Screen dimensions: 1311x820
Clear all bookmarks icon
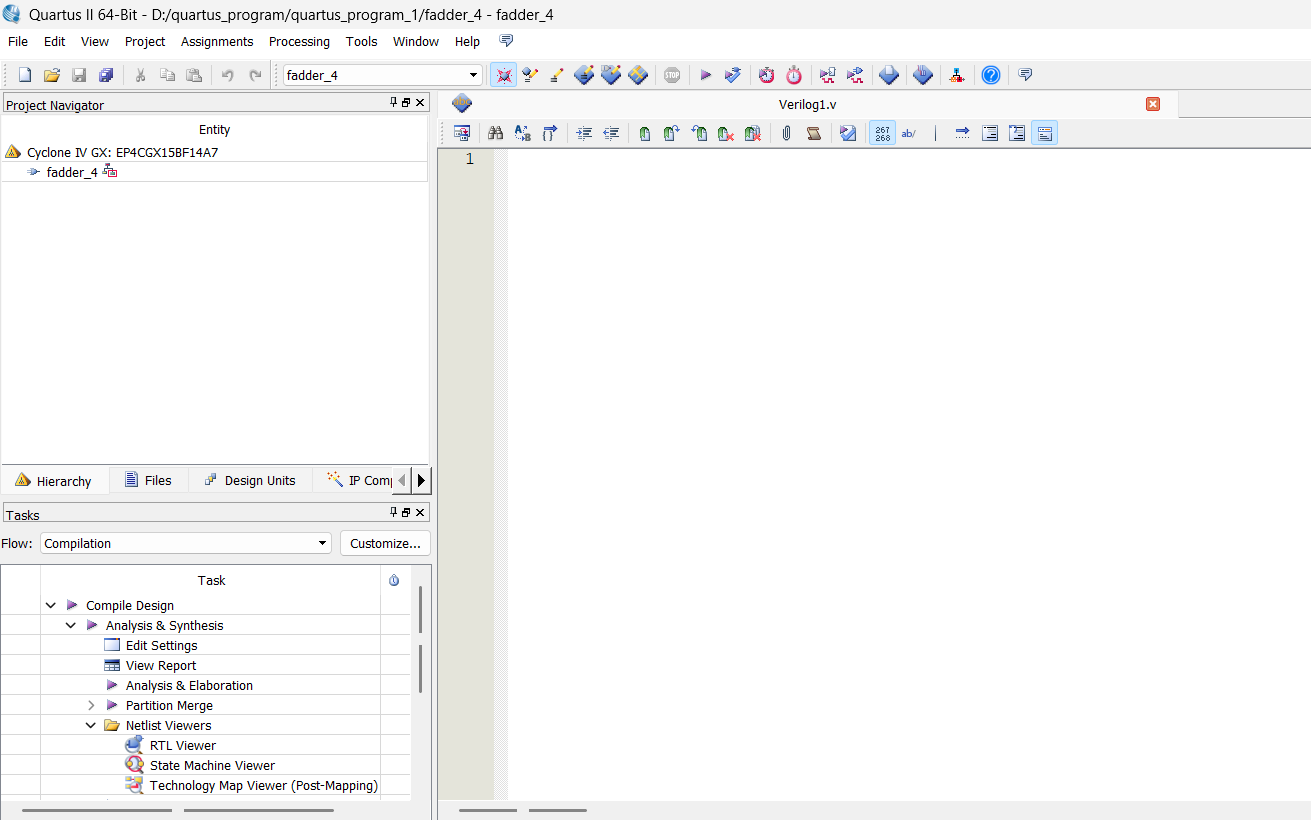753,133
